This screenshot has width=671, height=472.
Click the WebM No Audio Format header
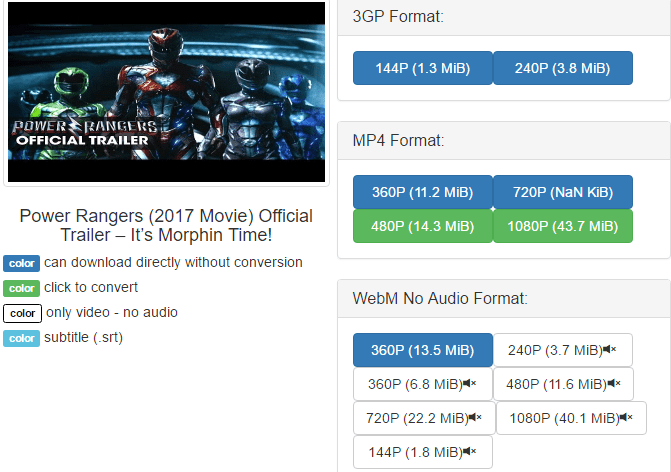pyautogui.click(x=504, y=298)
